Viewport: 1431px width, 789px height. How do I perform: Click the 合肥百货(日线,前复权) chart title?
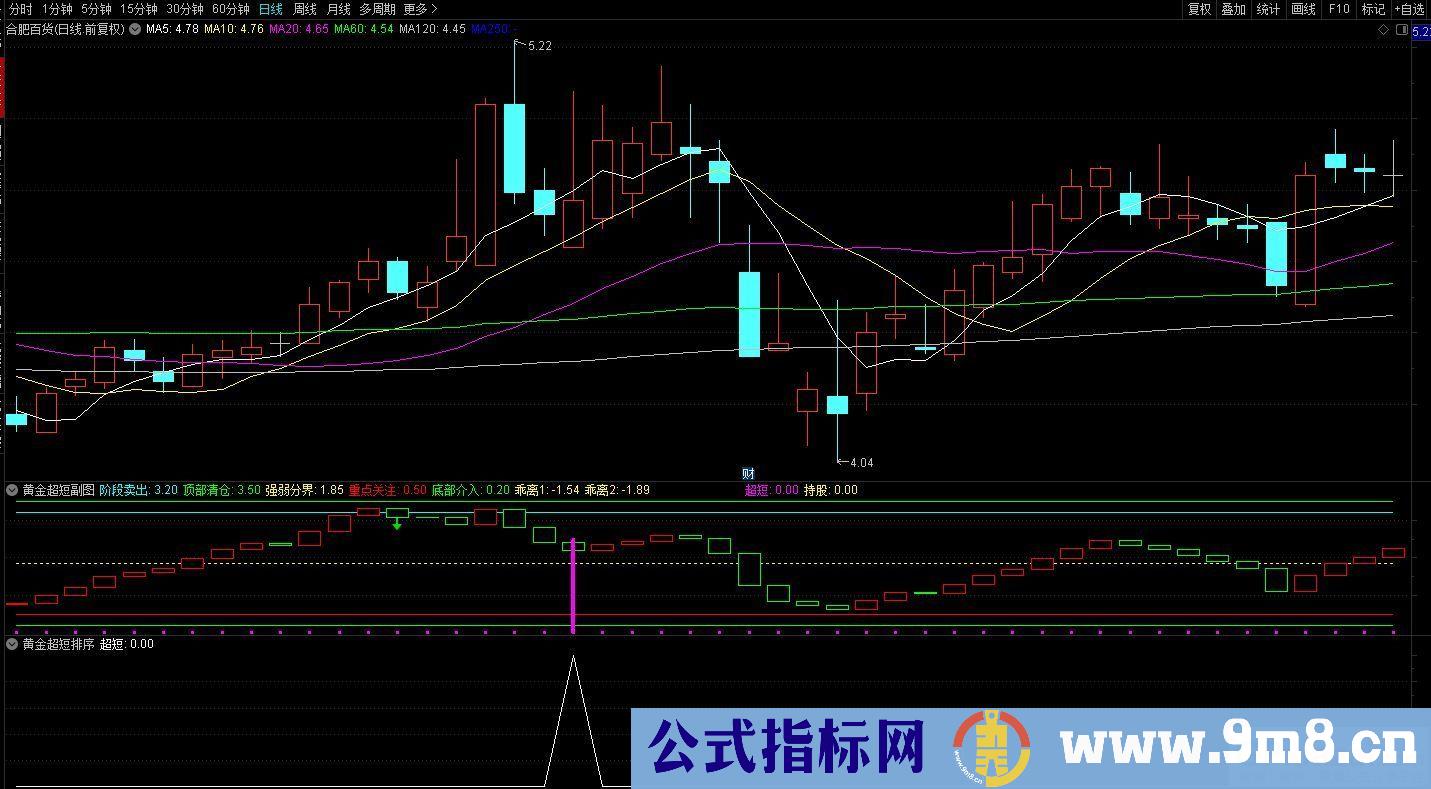(x=65, y=29)
